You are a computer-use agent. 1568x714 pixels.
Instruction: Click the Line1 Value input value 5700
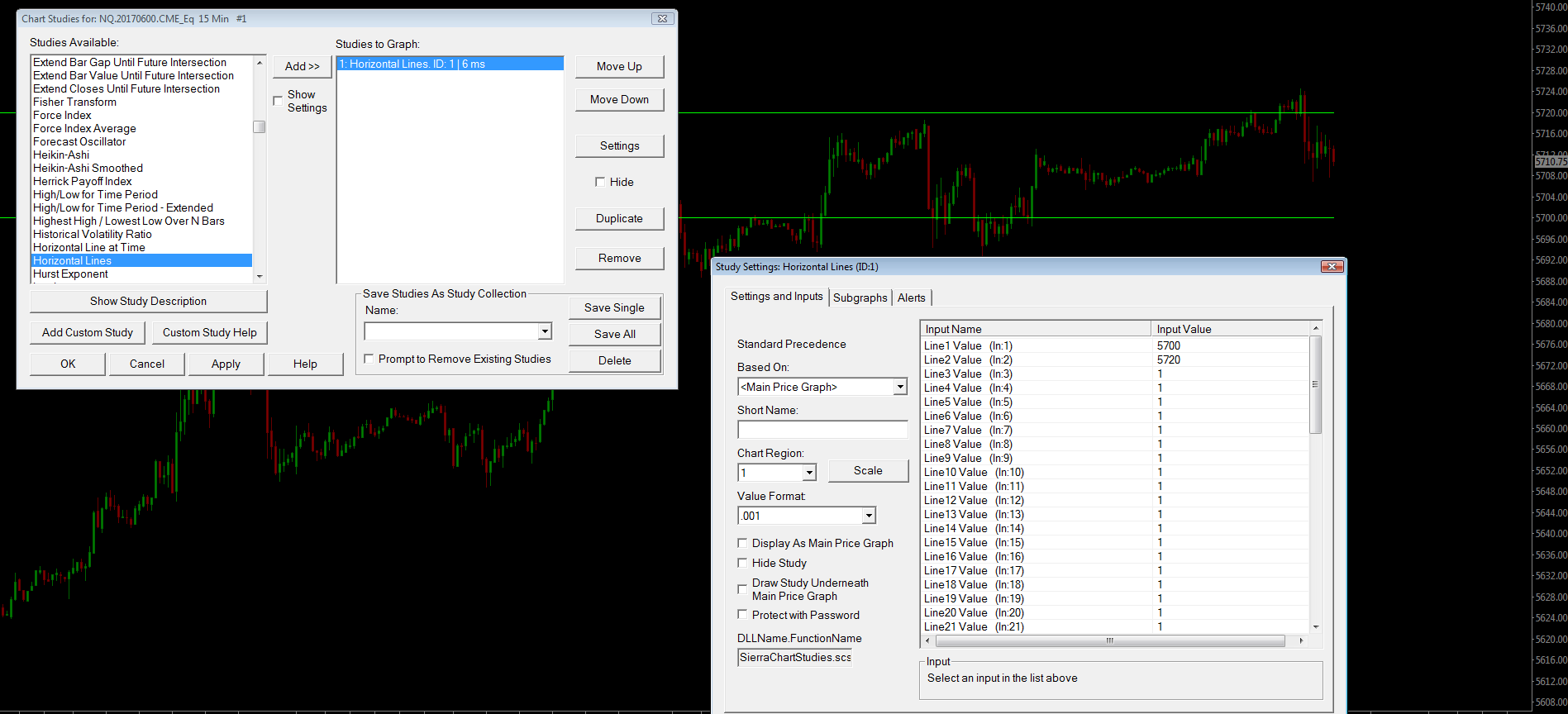pyautogui.click(x=1169, y=345)
